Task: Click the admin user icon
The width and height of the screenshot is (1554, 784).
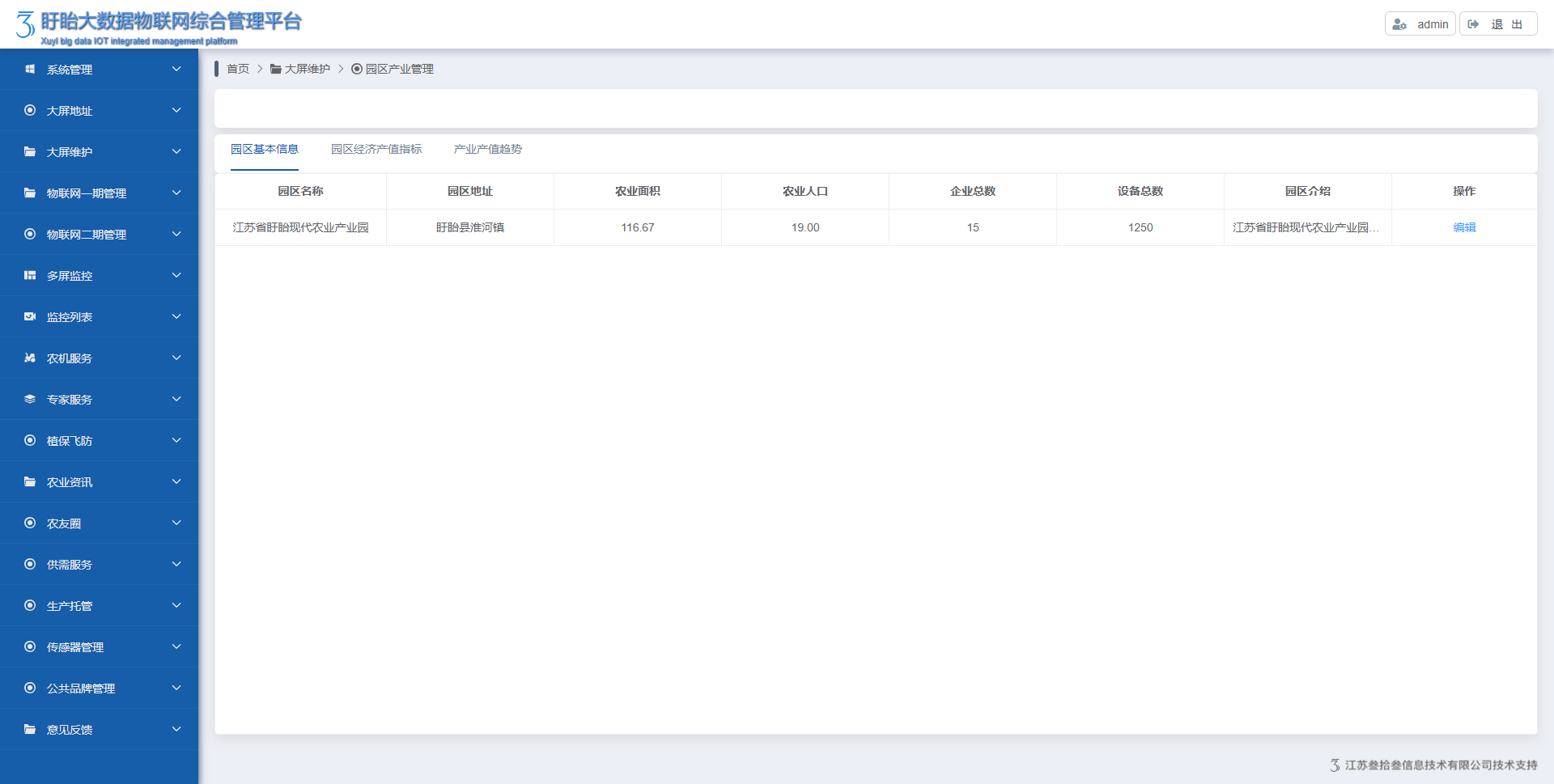Action: pyautogui.click(x=1399, y=24)
